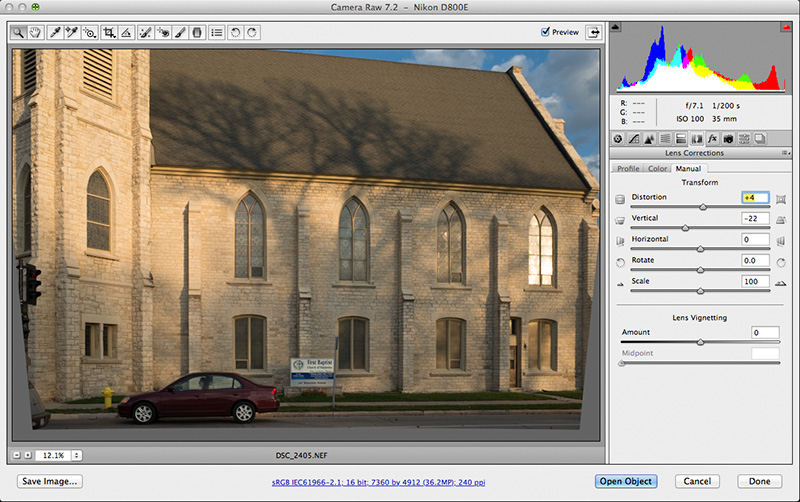Click the Open Object button

[x=626, y=481]
